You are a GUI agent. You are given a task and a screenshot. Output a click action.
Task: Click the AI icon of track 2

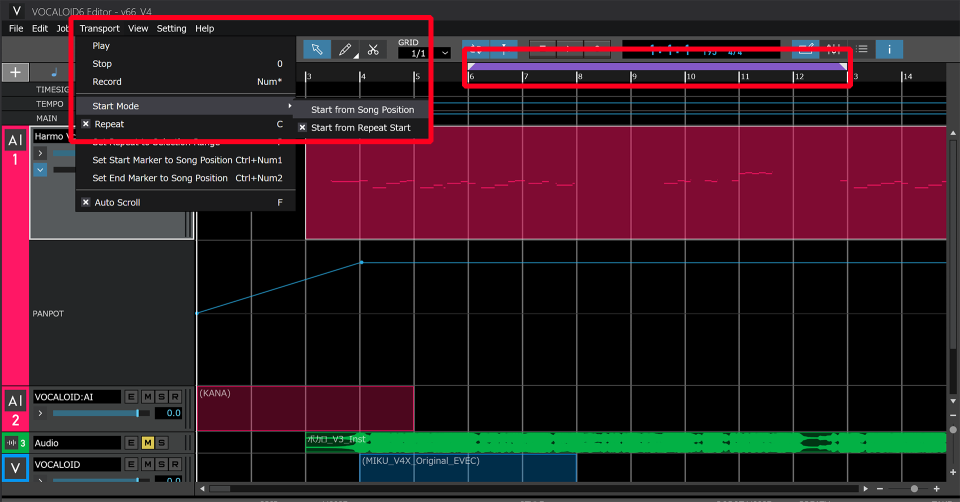tap(15, 401)
